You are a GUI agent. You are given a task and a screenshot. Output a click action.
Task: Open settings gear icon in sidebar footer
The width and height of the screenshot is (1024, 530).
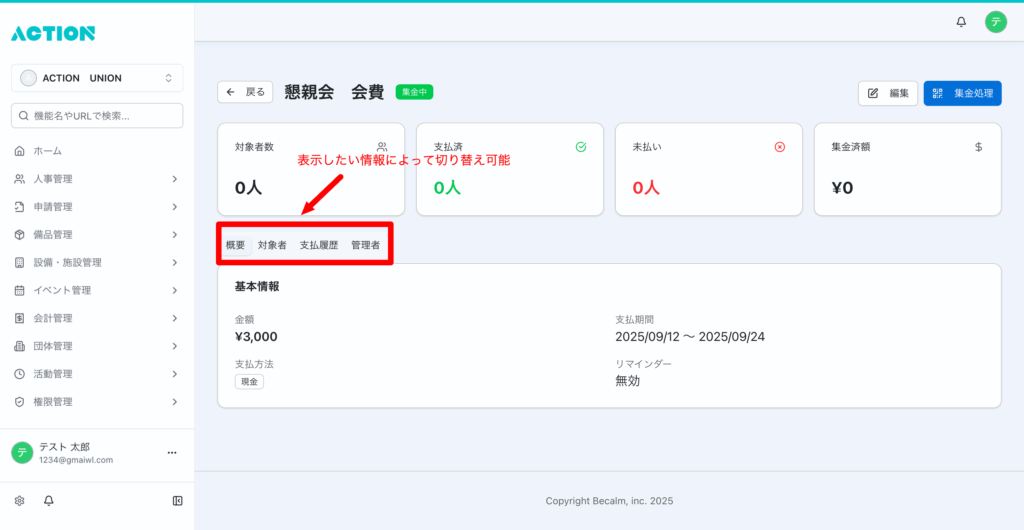click(19, 500)
